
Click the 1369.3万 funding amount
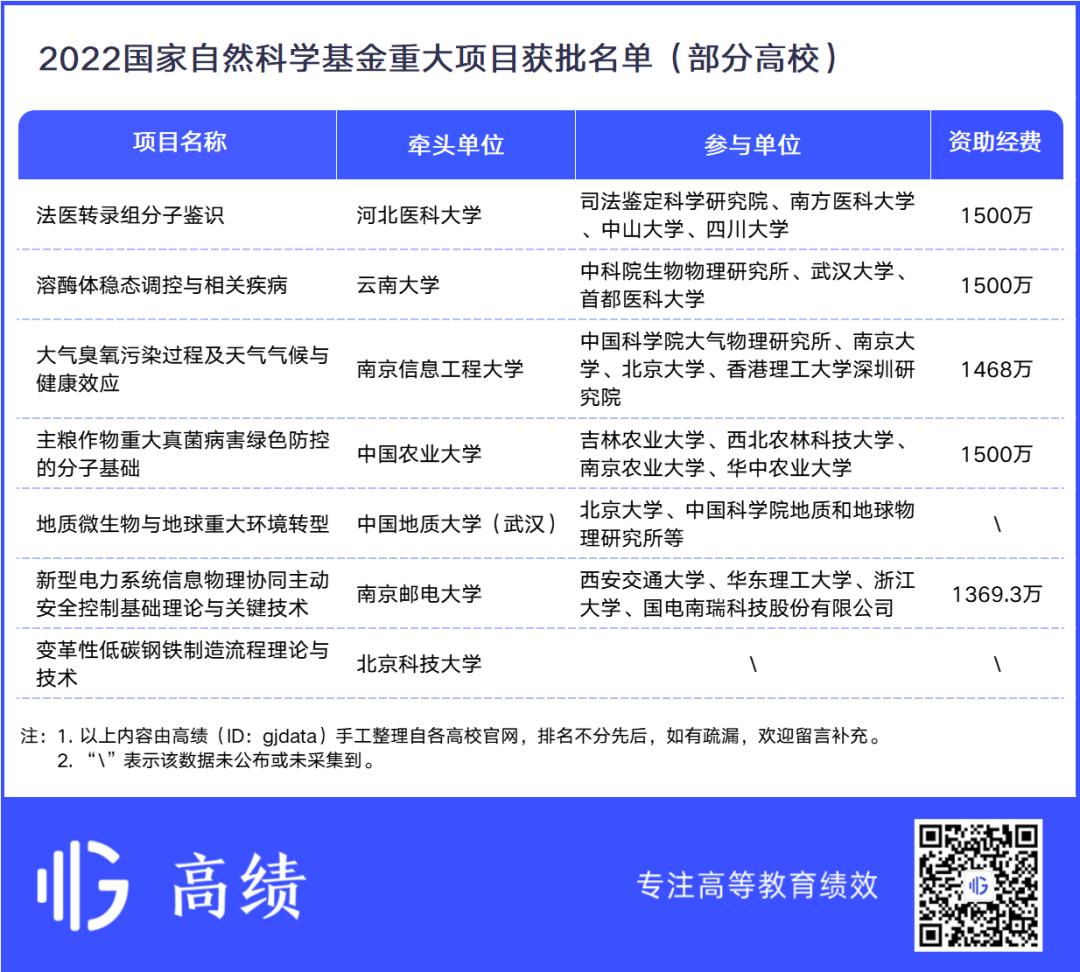(996, 594)
